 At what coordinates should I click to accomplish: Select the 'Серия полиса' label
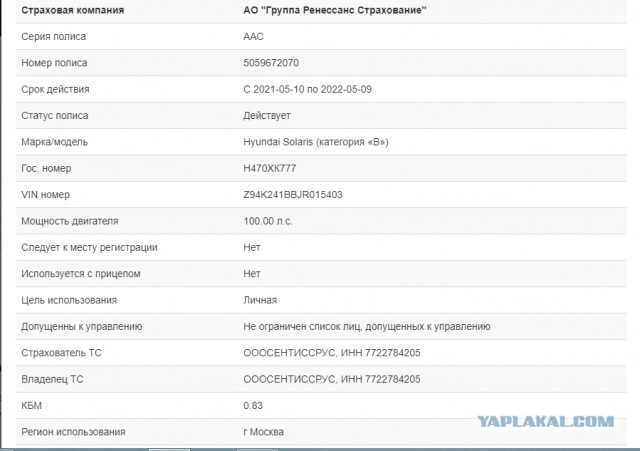click(53, 37)
